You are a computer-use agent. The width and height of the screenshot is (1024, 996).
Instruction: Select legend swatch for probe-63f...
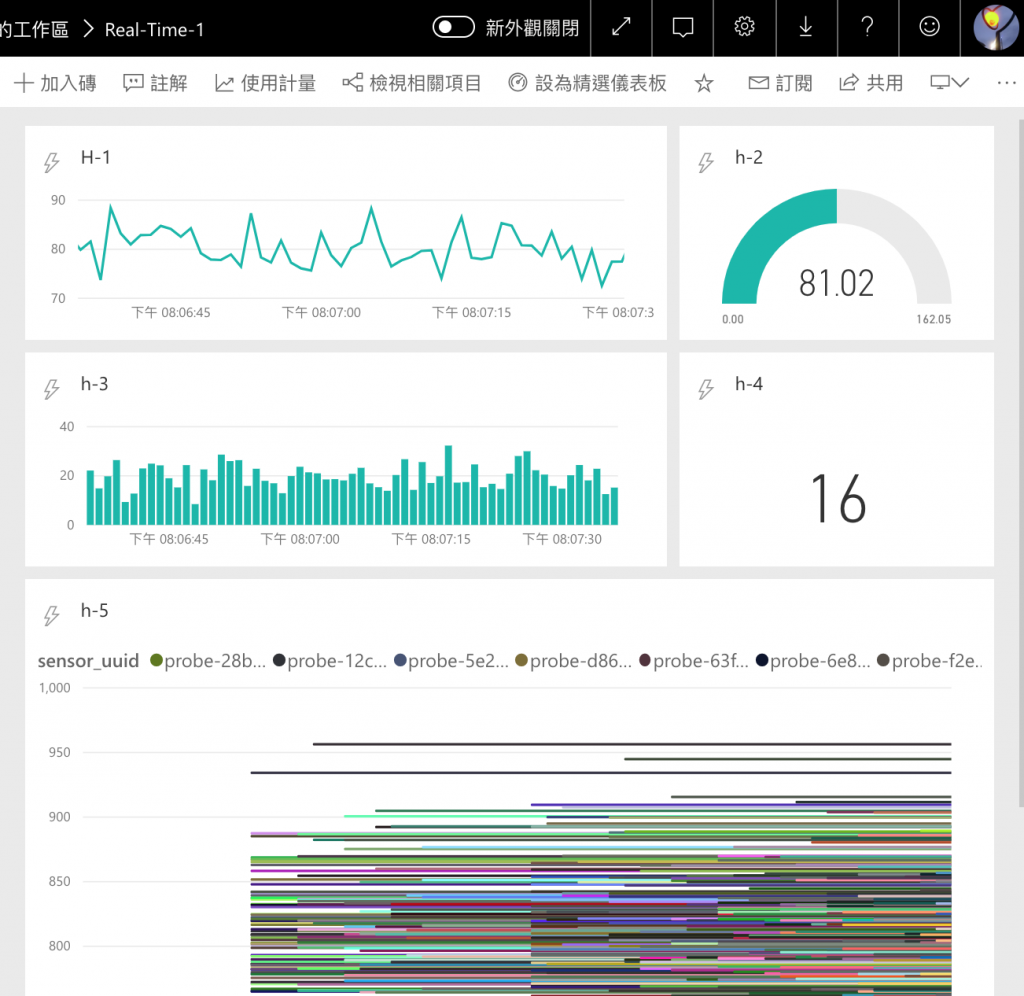[x=645, y=660]
